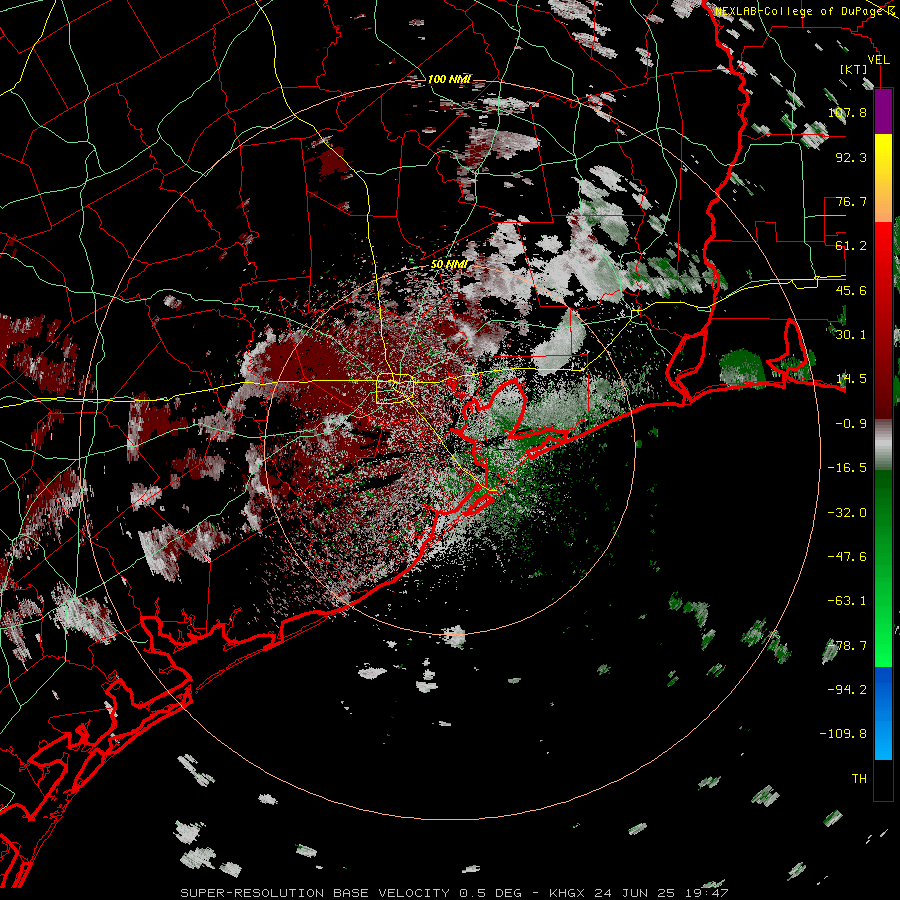Click the -32.0 value on velocity scale

(847, 512)
